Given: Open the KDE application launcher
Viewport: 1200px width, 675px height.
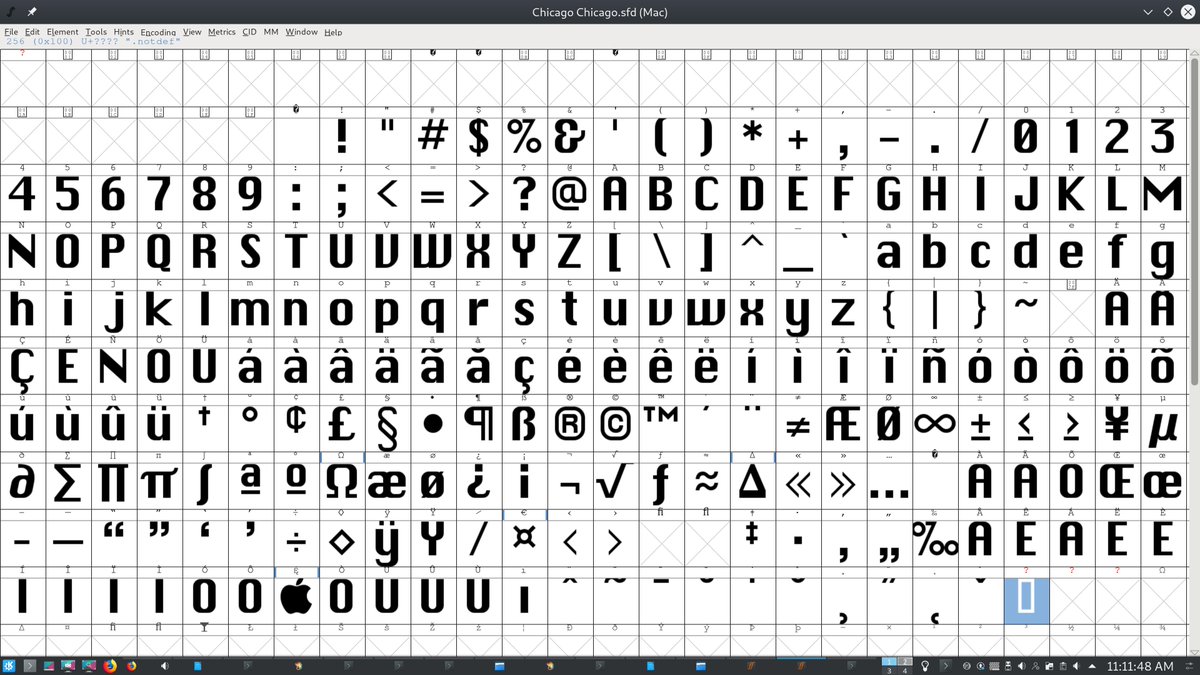Looking at the screenshot, I should coord(8,665).
